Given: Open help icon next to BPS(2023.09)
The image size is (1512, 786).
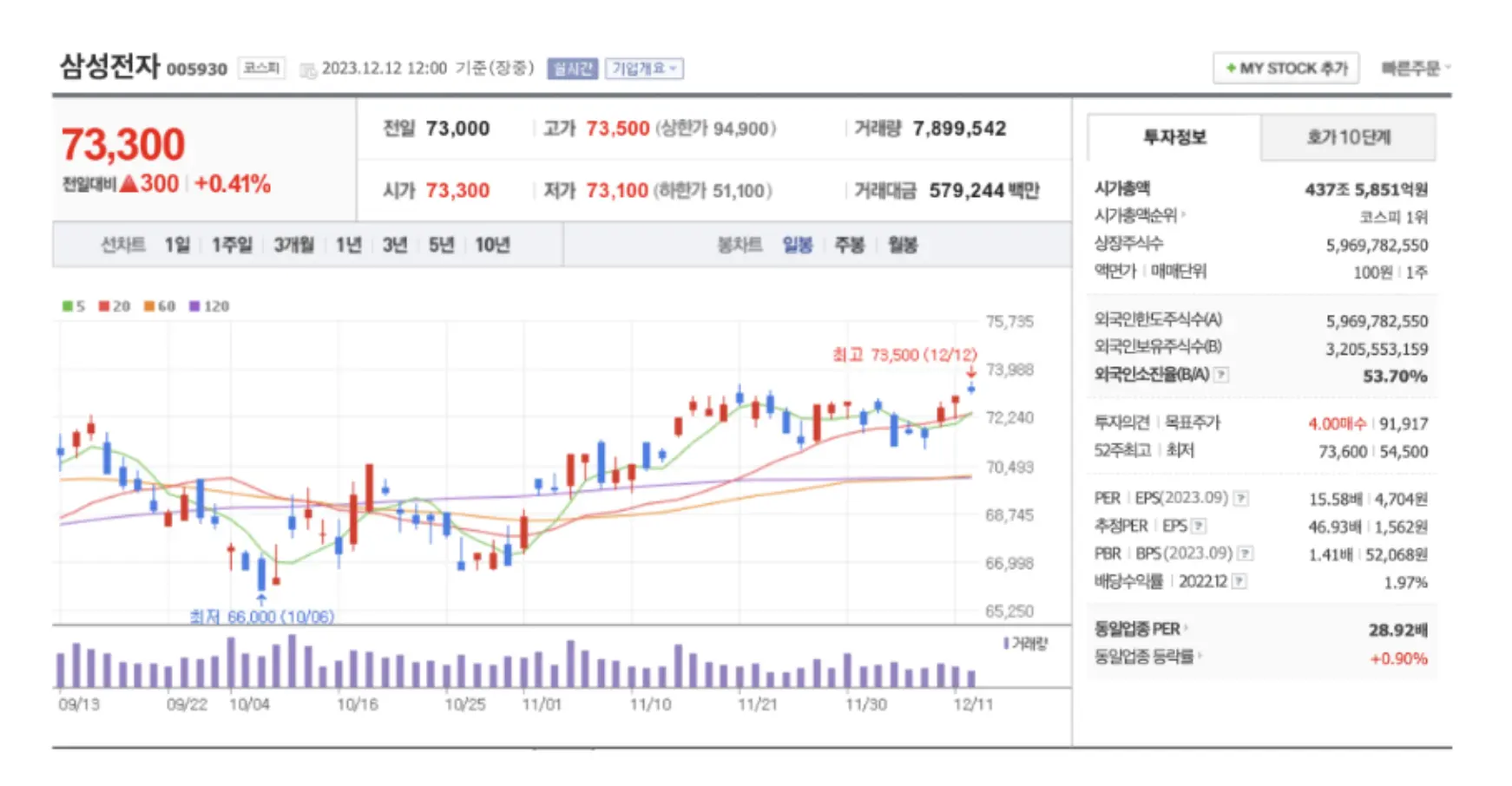Looking at the screenshot, I should pos(1246,553).
